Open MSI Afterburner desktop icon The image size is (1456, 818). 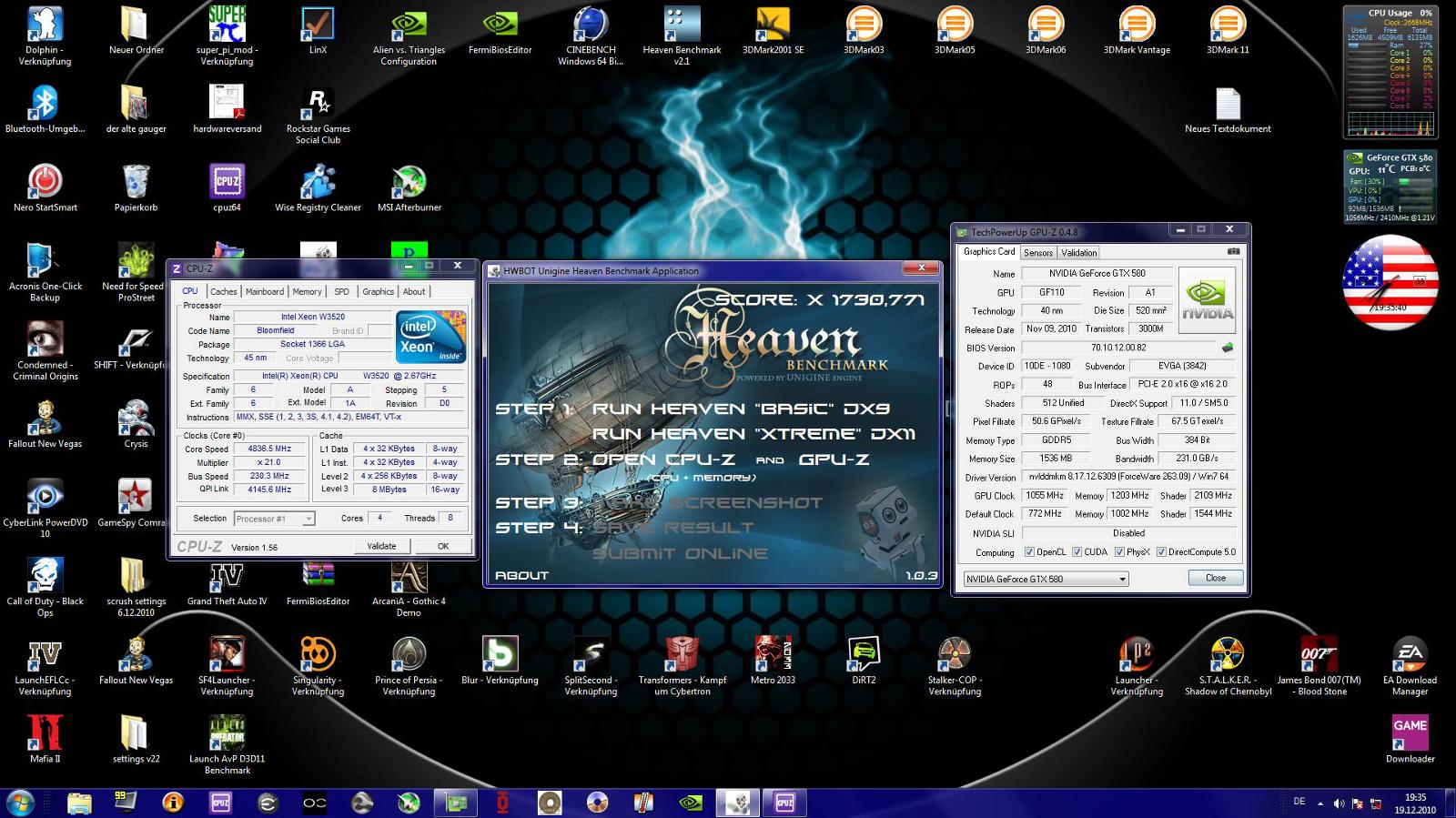409,188
